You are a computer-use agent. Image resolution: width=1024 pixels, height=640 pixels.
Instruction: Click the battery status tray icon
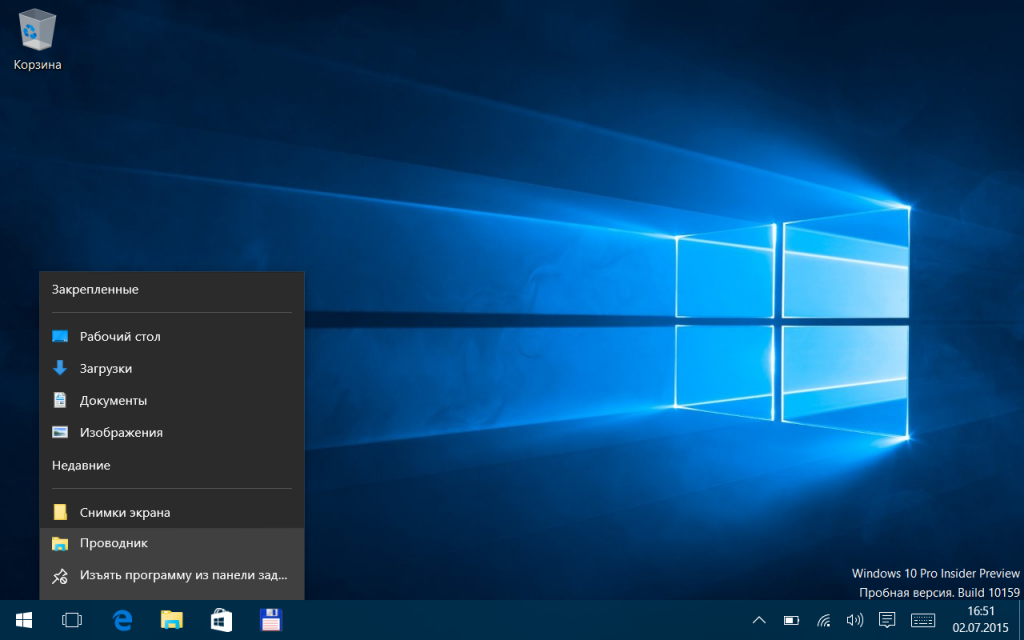tap(791, 620)
